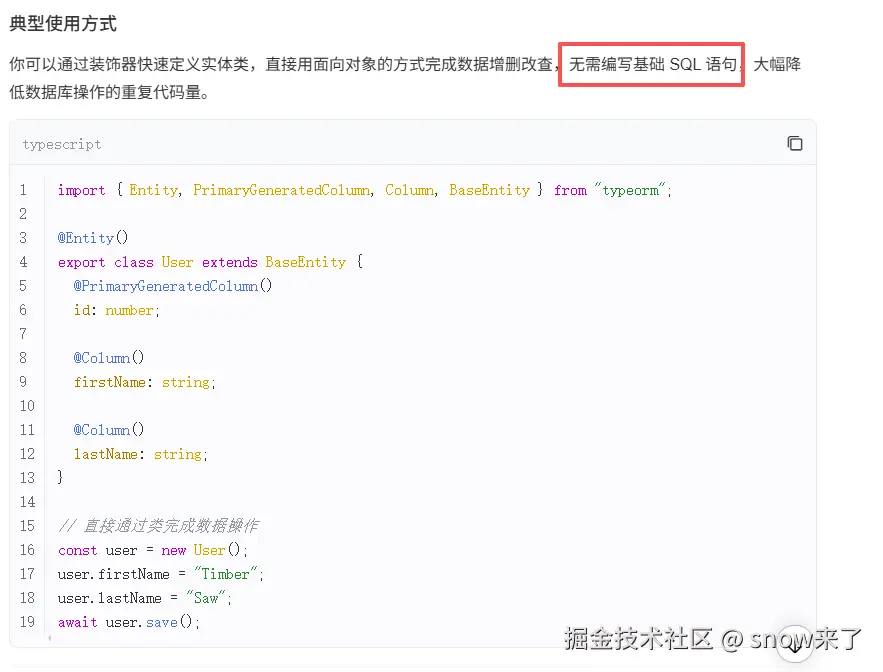This screenshot has width=883, height=672.
Task: Click the 'typescript' language label
Action: click(62, 145)
